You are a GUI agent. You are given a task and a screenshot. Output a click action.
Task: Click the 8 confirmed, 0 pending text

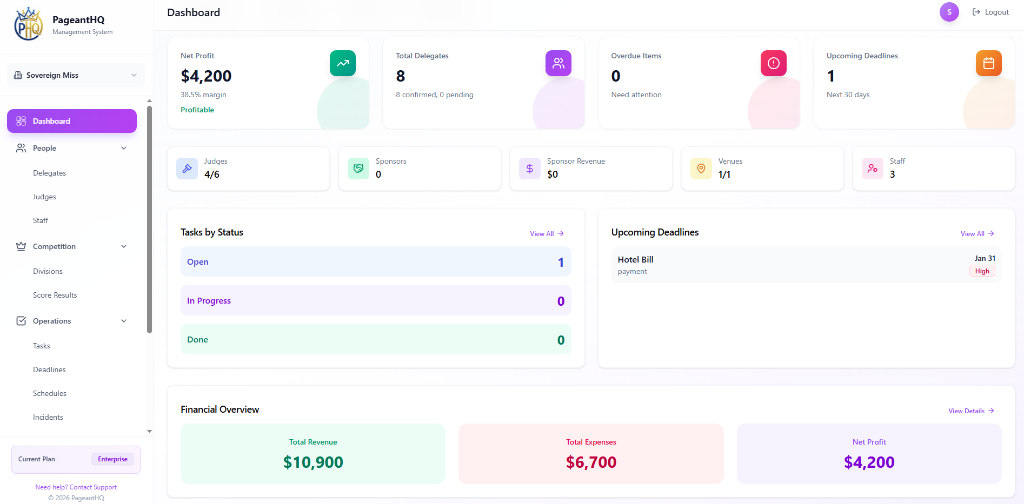pyautogui.click(x=434, y=95)
